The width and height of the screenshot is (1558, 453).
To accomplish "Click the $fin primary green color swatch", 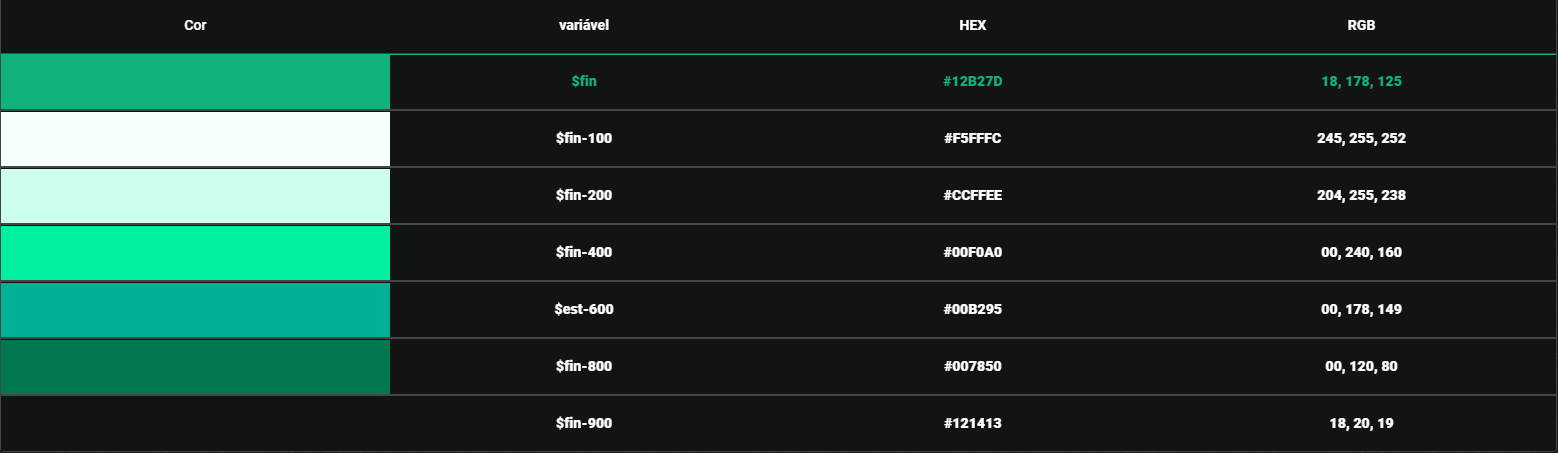I will tap(195, 82).
